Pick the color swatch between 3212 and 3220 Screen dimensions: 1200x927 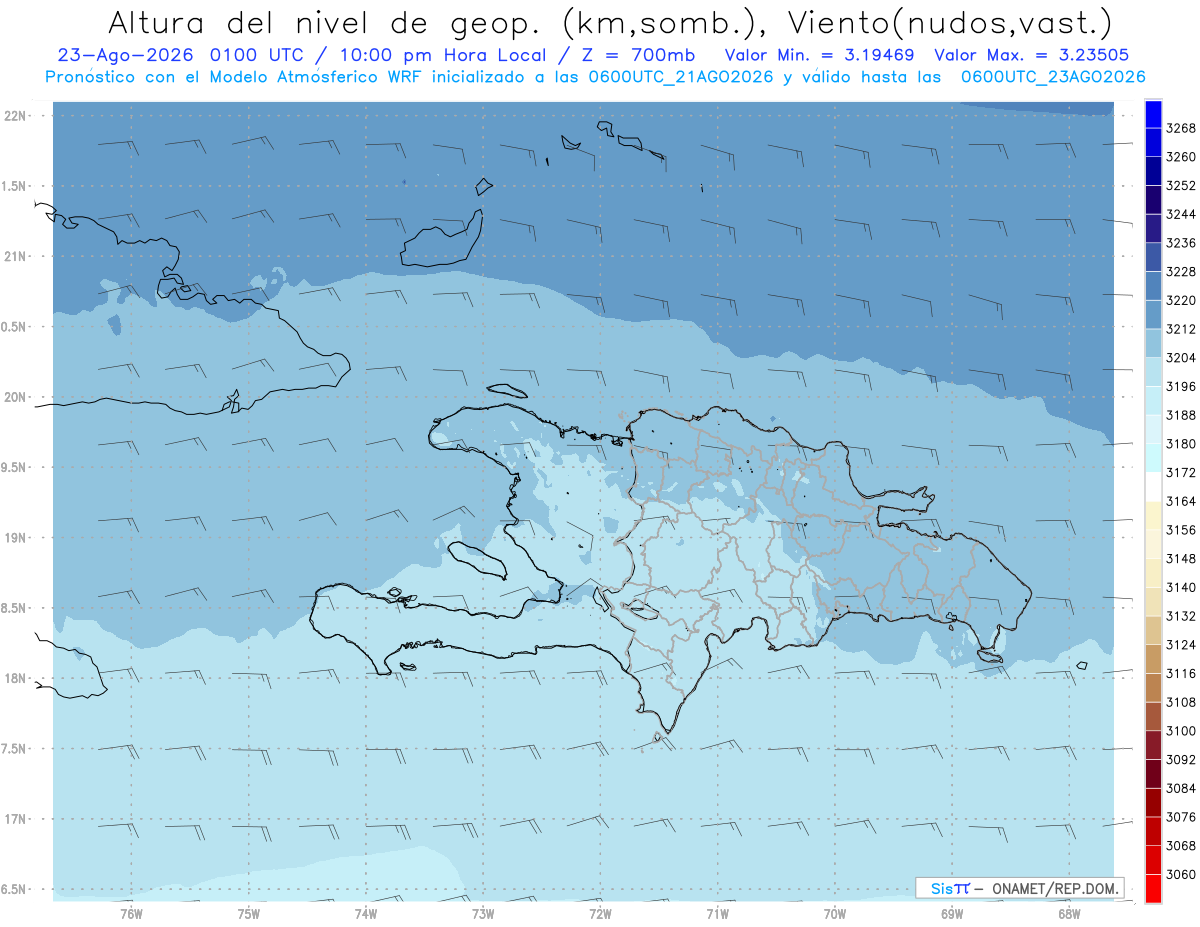[x=1153, y=315]
